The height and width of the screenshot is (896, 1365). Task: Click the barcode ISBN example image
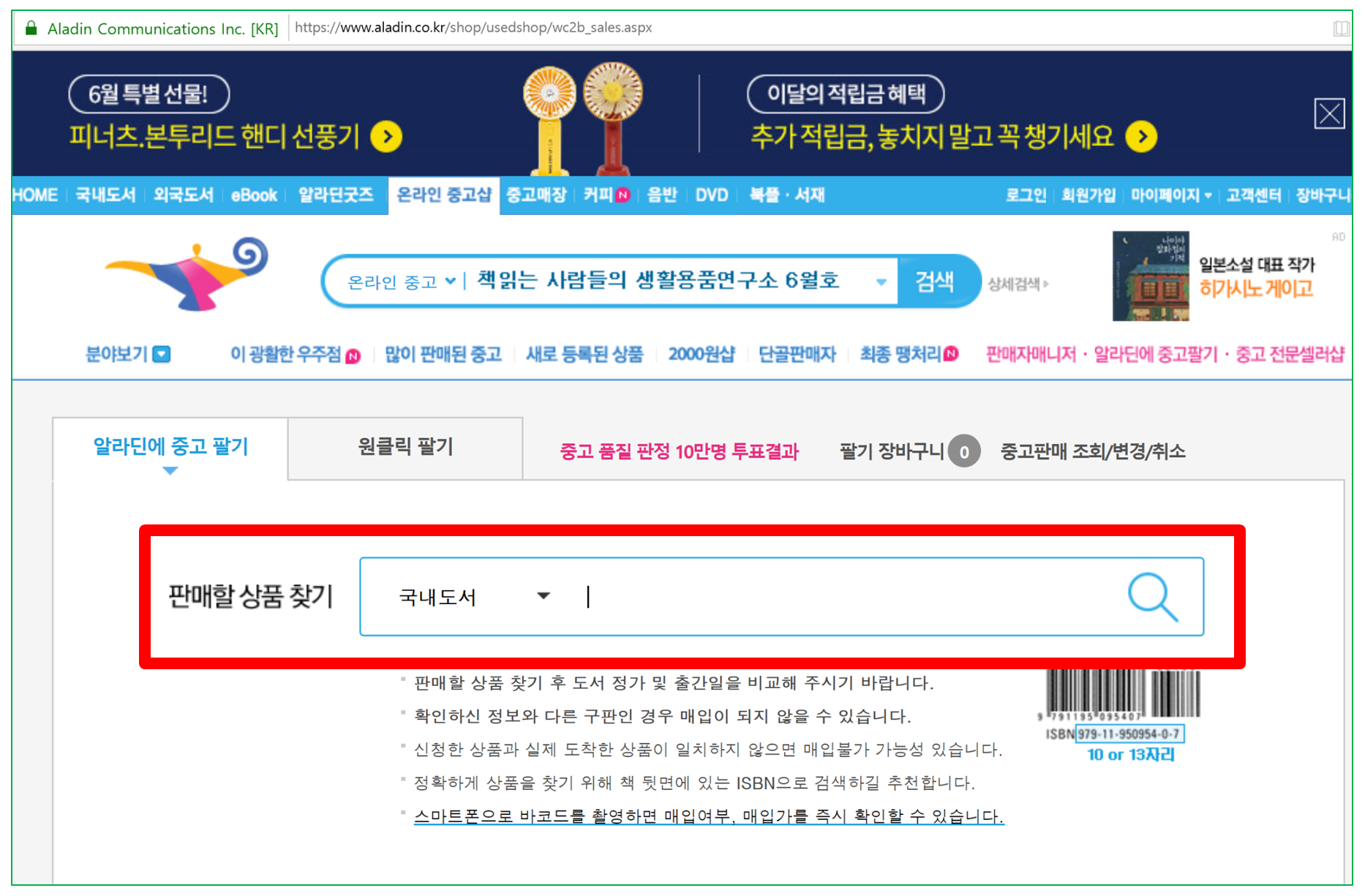(1119, 715)
